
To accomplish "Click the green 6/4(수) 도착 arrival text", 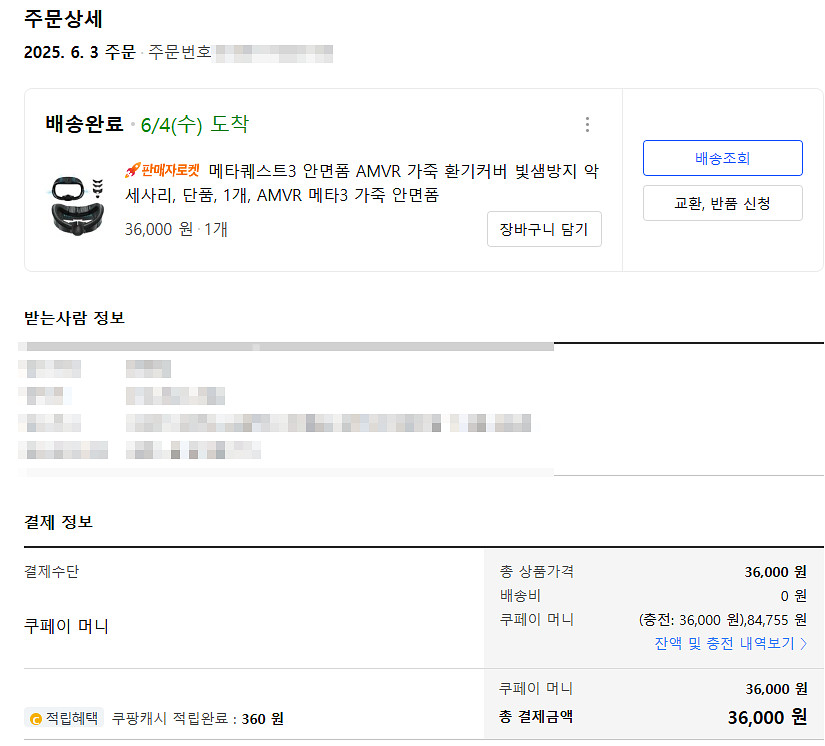I will coord(195,125).
